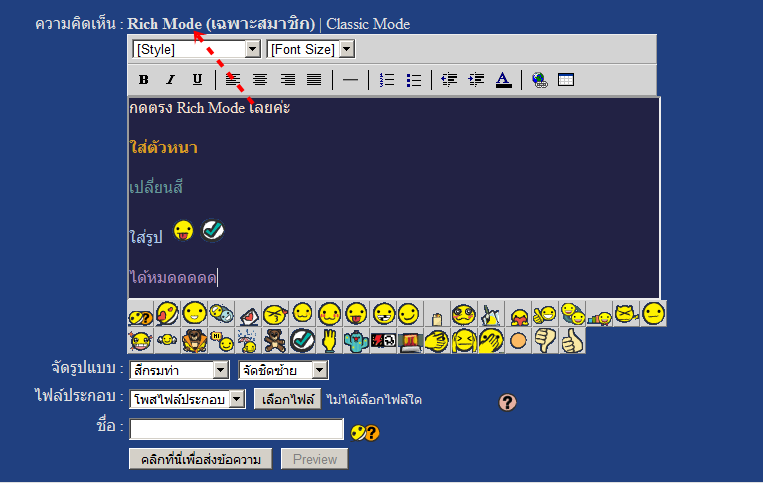Switch to Classic Mode

pos(368,24)
